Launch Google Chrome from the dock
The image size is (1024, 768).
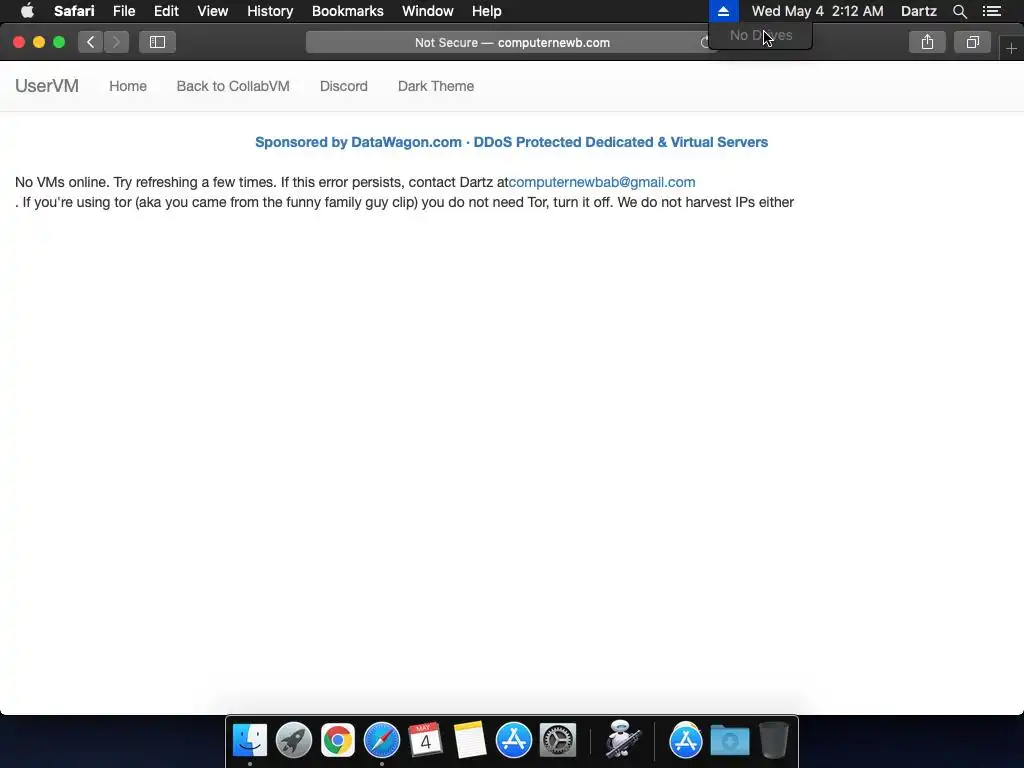click(x=338, y=740)
